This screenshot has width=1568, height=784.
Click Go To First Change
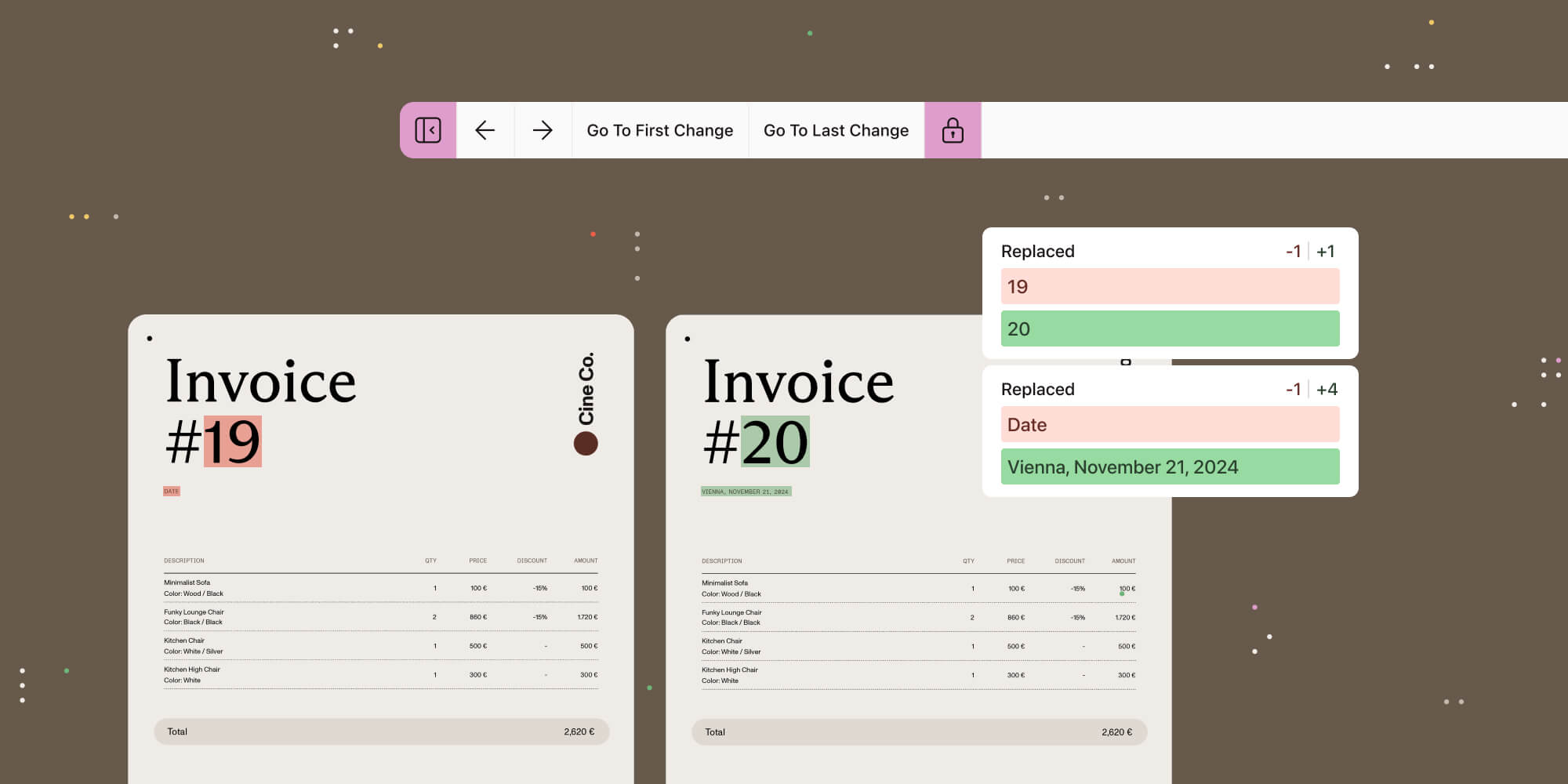(659, 130)
